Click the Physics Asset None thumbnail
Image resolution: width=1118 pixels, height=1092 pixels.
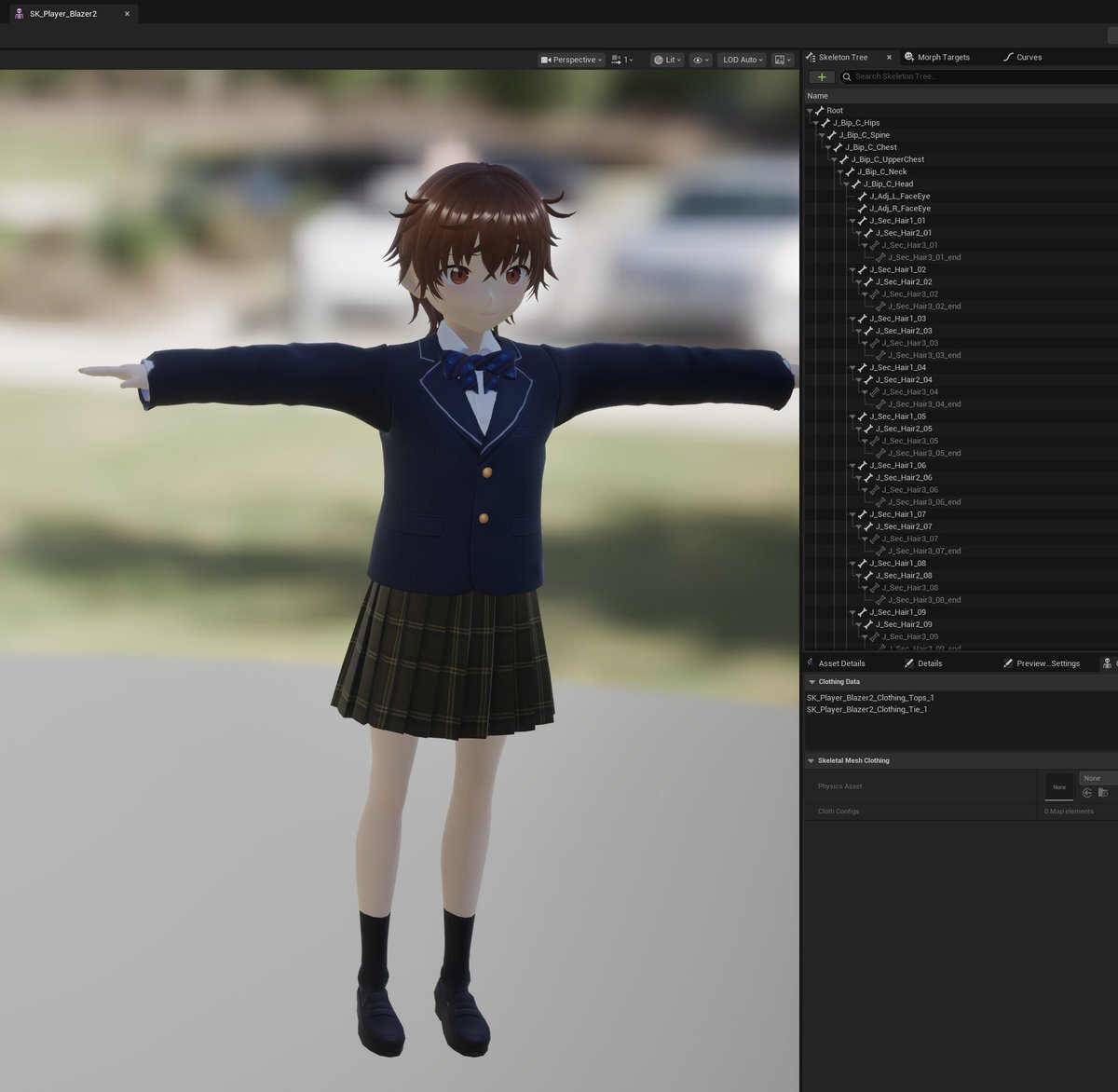coord(1059,787)
